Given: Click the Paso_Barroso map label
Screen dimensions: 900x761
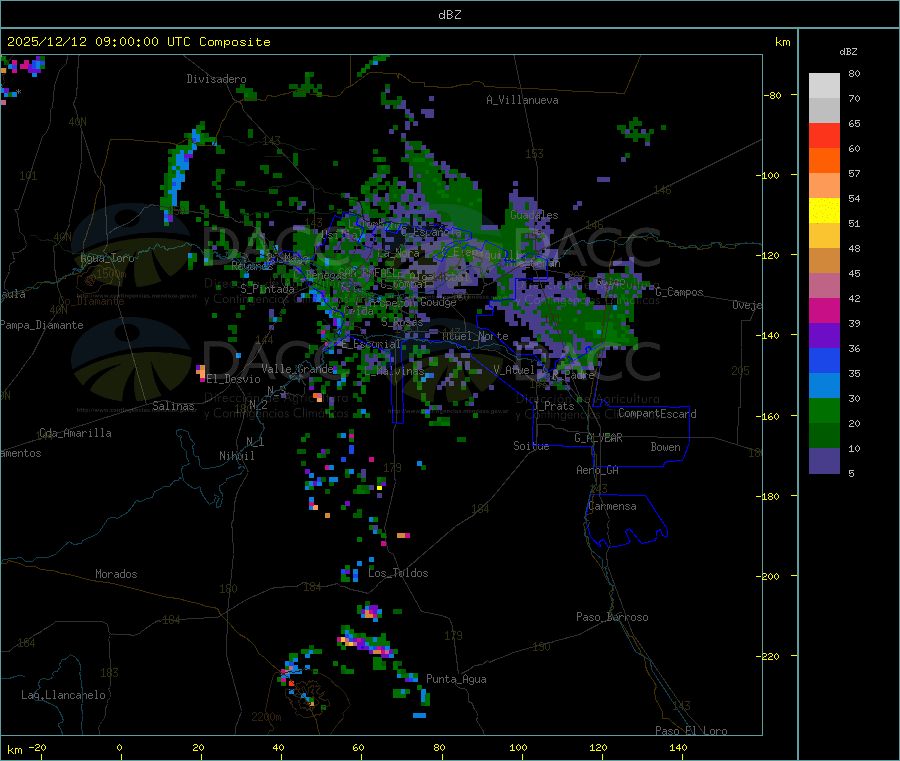Looking at the screenshot, I should [612, 617].
